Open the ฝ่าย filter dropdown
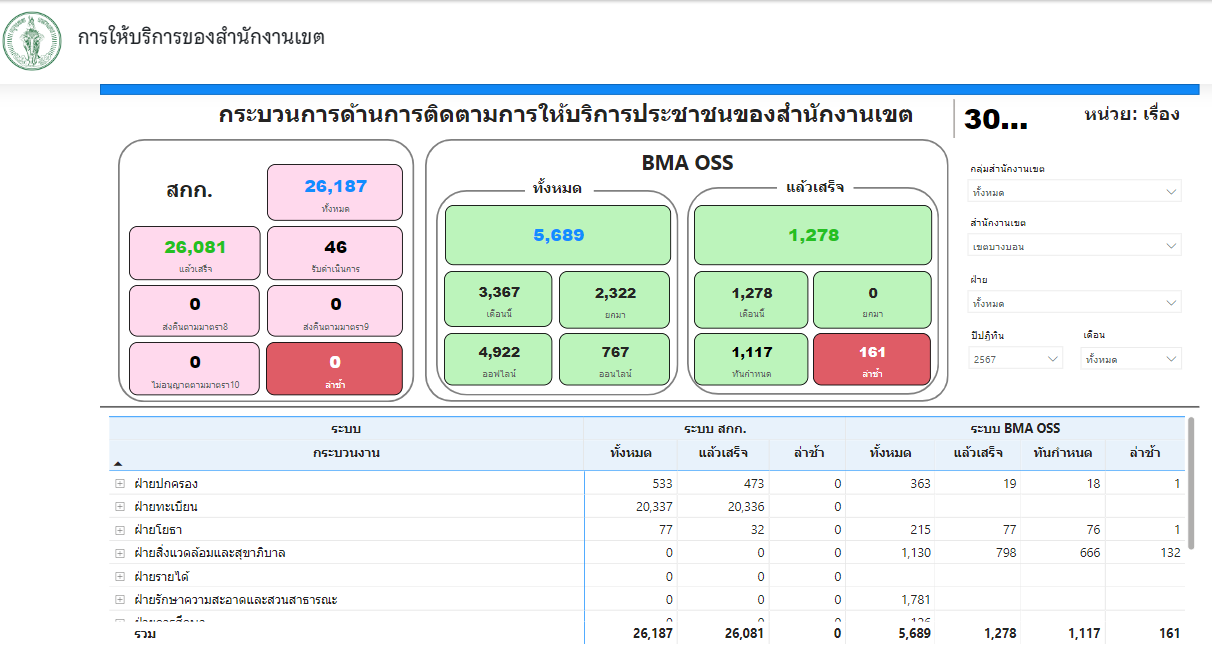The image size is (1212, 652). (1074, 303)
